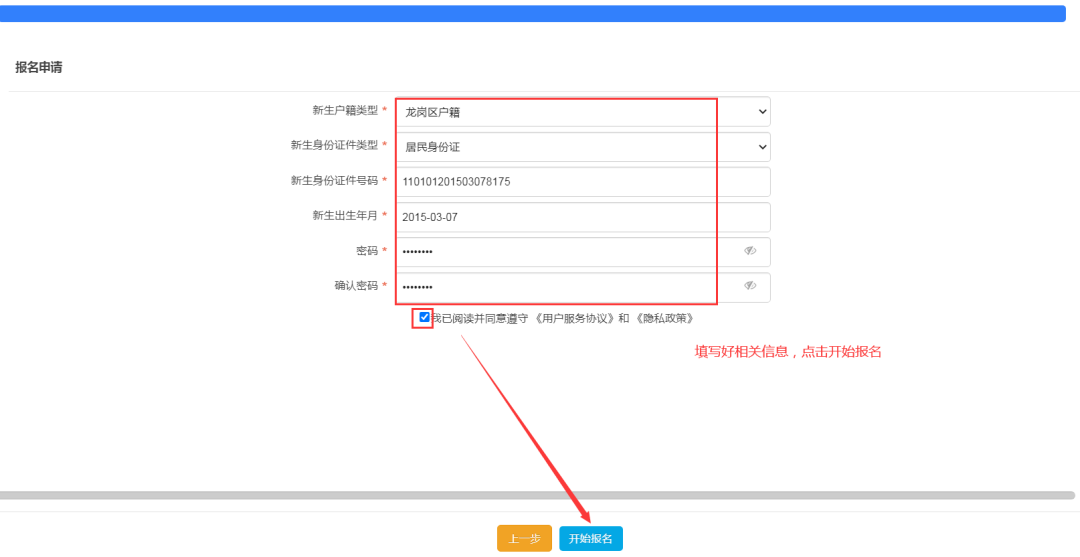Viewport: 1080px width, 557px height.
Task: Show password using 确认密码 eye icon
Action: coord(750,286)
